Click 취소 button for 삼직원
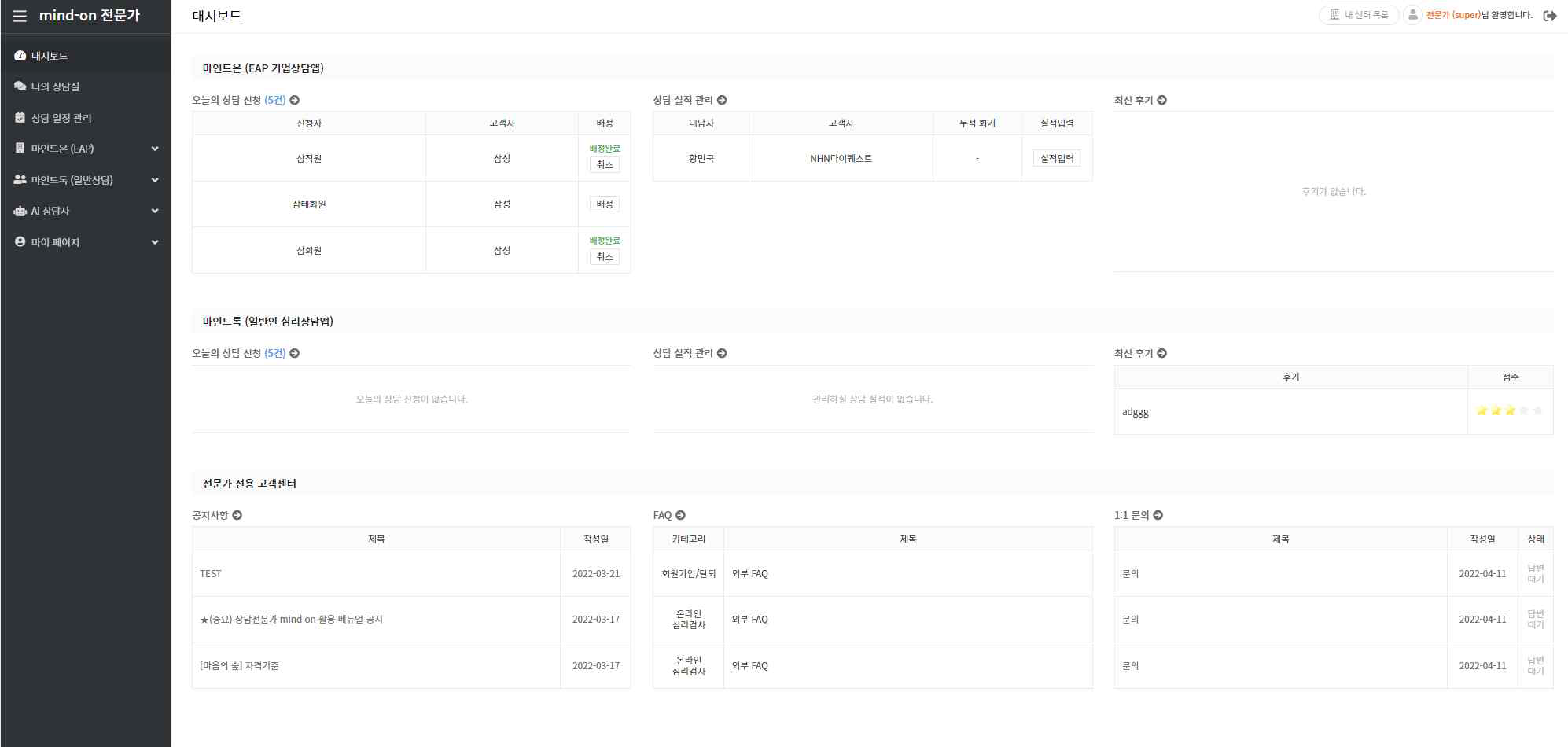The height and width of the screenshot is (747, 1568). (605, 165)
